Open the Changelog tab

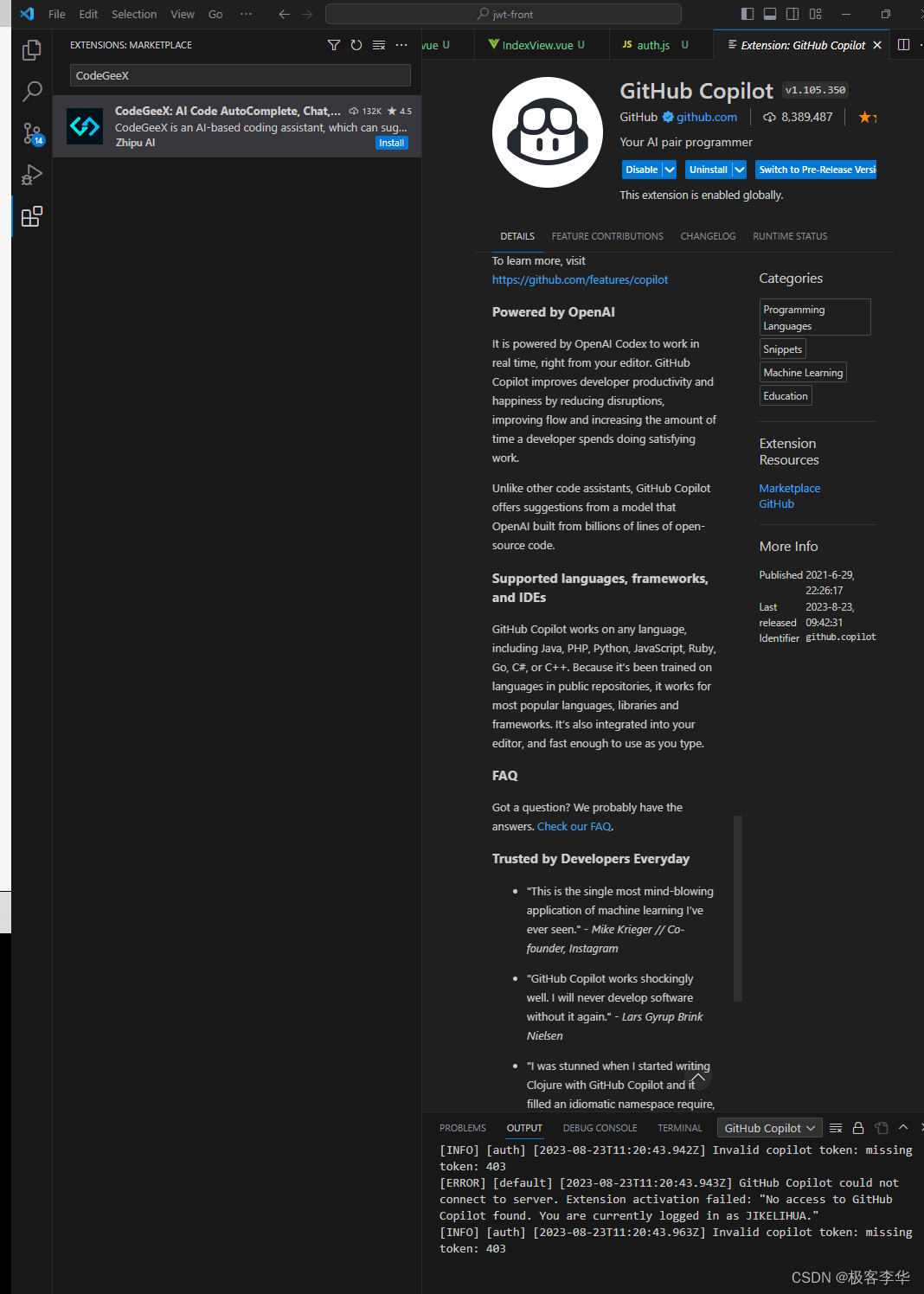pyautogui.click(x=708, y=236)
